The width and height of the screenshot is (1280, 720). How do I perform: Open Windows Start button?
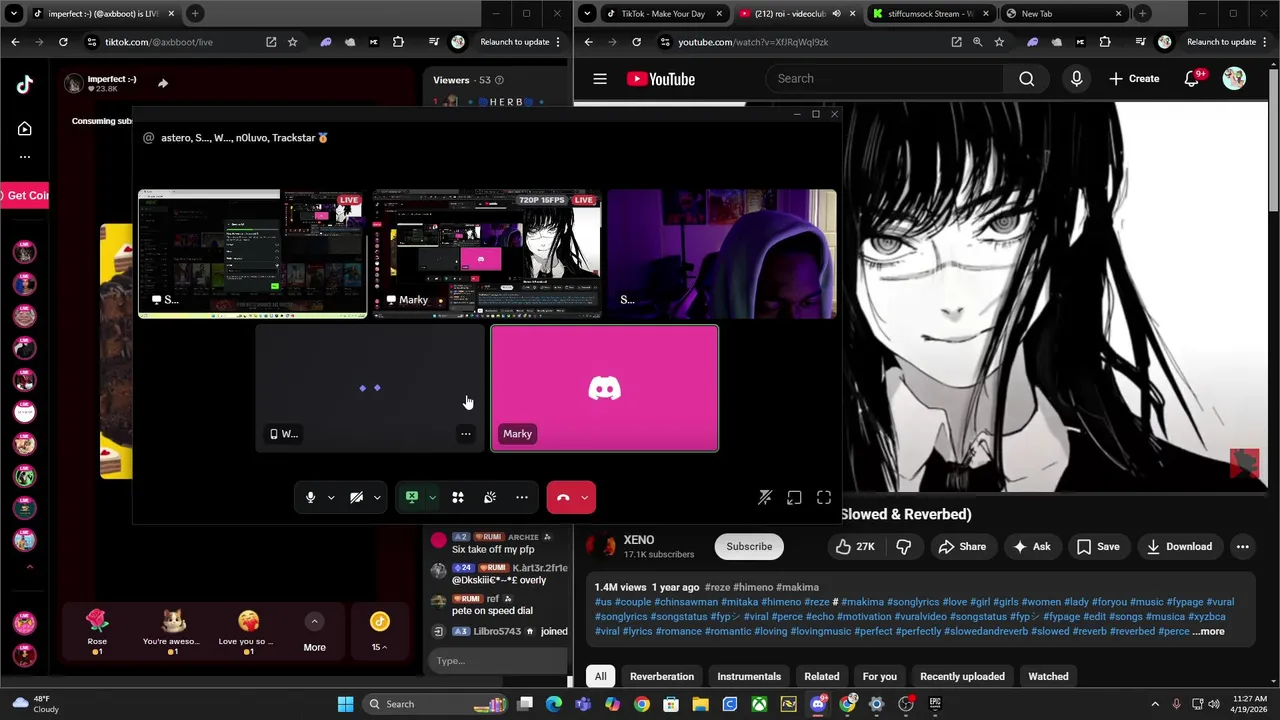click(345, 704)
